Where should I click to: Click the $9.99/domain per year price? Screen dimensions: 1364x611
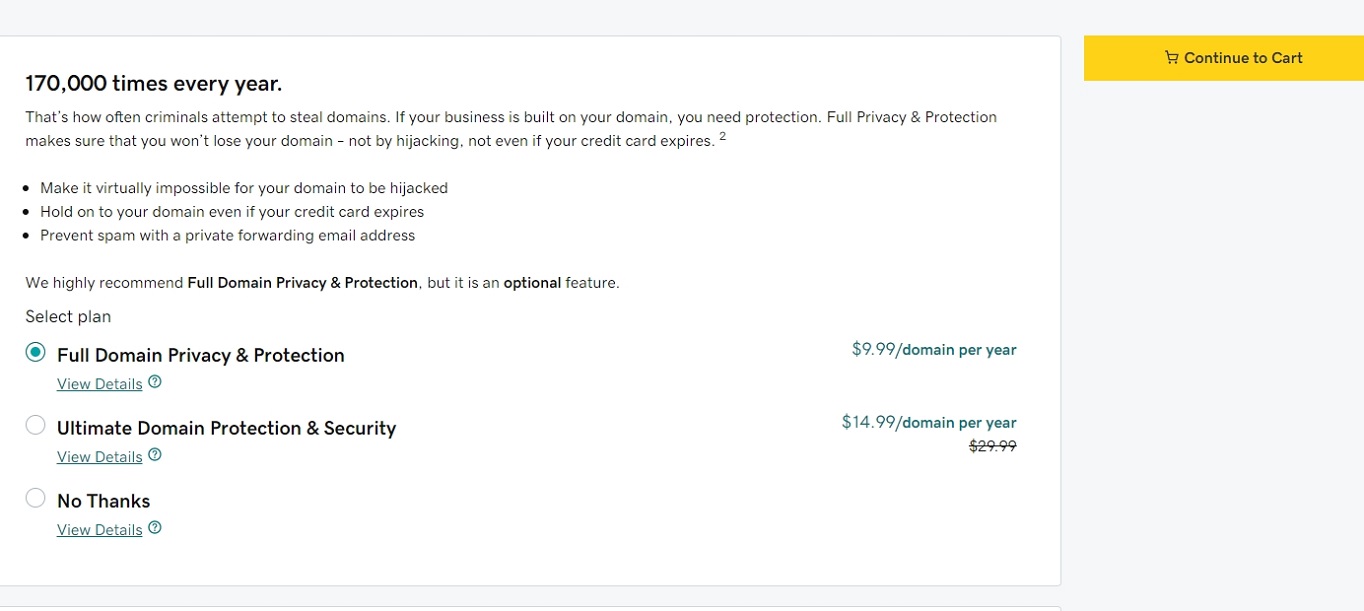click(x=934, y=350)
